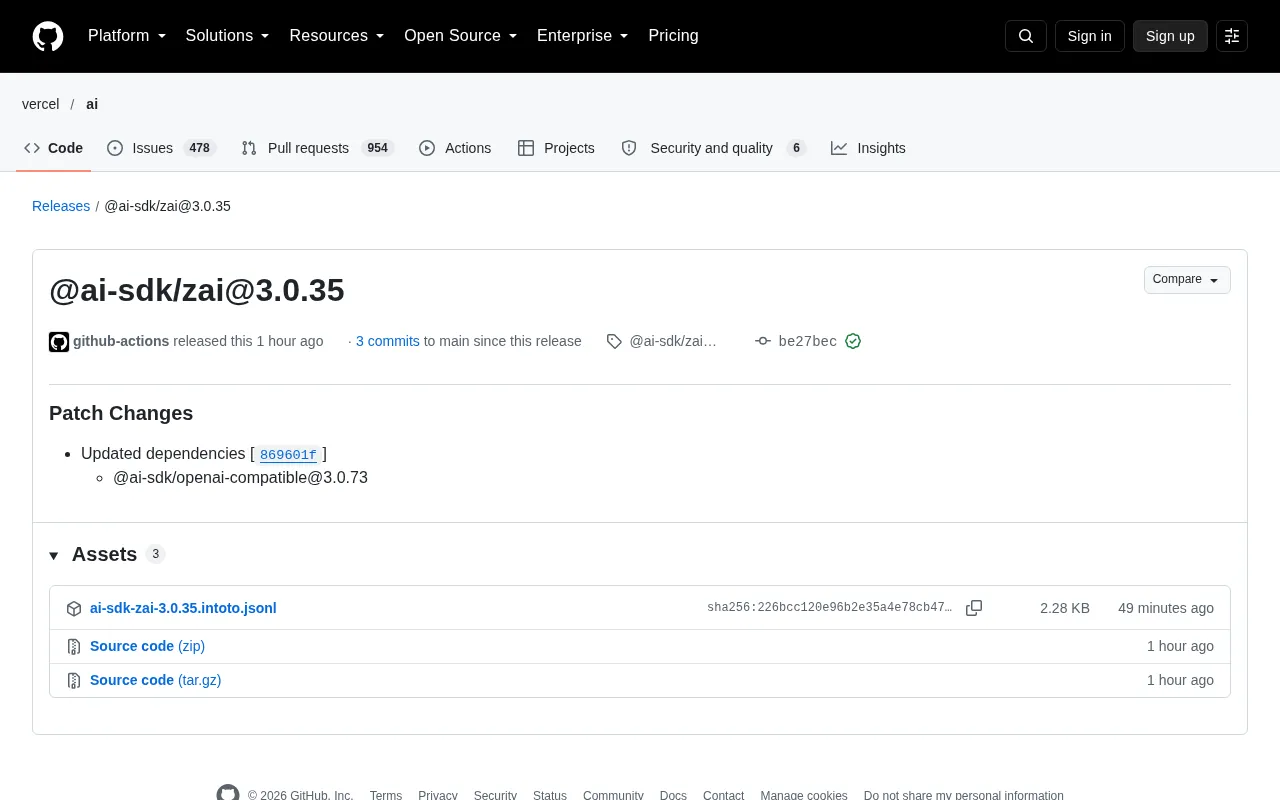Download Source code (zip)
1280x800 pixels.
[147, 646]
